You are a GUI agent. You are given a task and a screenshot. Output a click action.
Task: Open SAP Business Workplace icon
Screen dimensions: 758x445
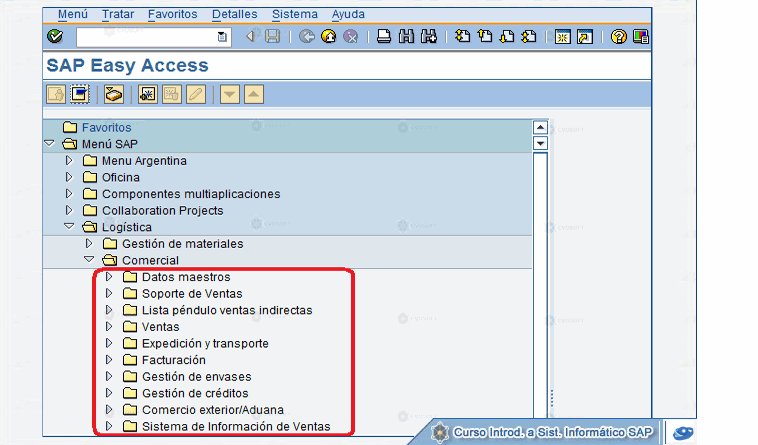[x=114, y=94]
